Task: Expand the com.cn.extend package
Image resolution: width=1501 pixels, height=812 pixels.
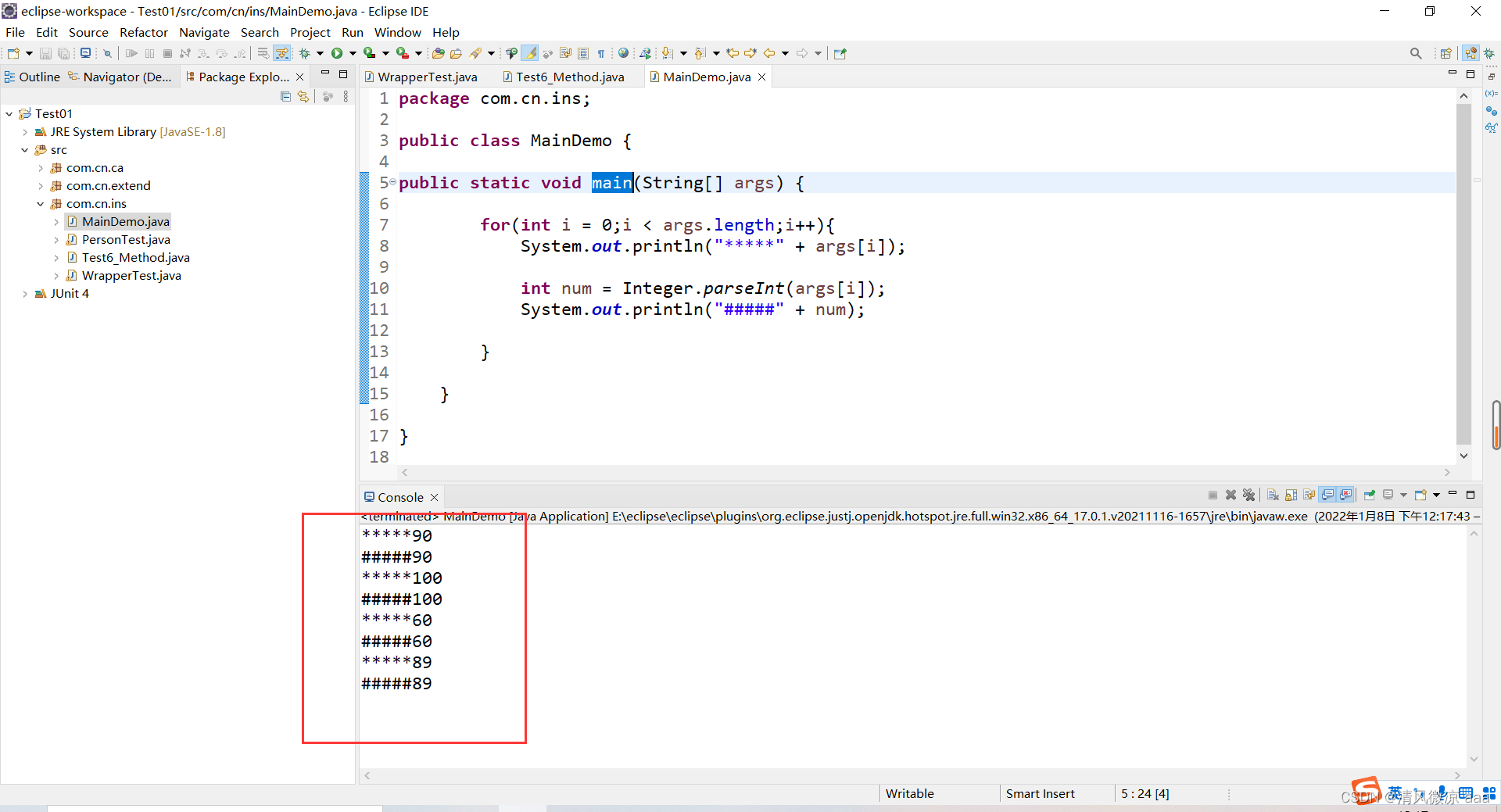Action: (41, 186)
